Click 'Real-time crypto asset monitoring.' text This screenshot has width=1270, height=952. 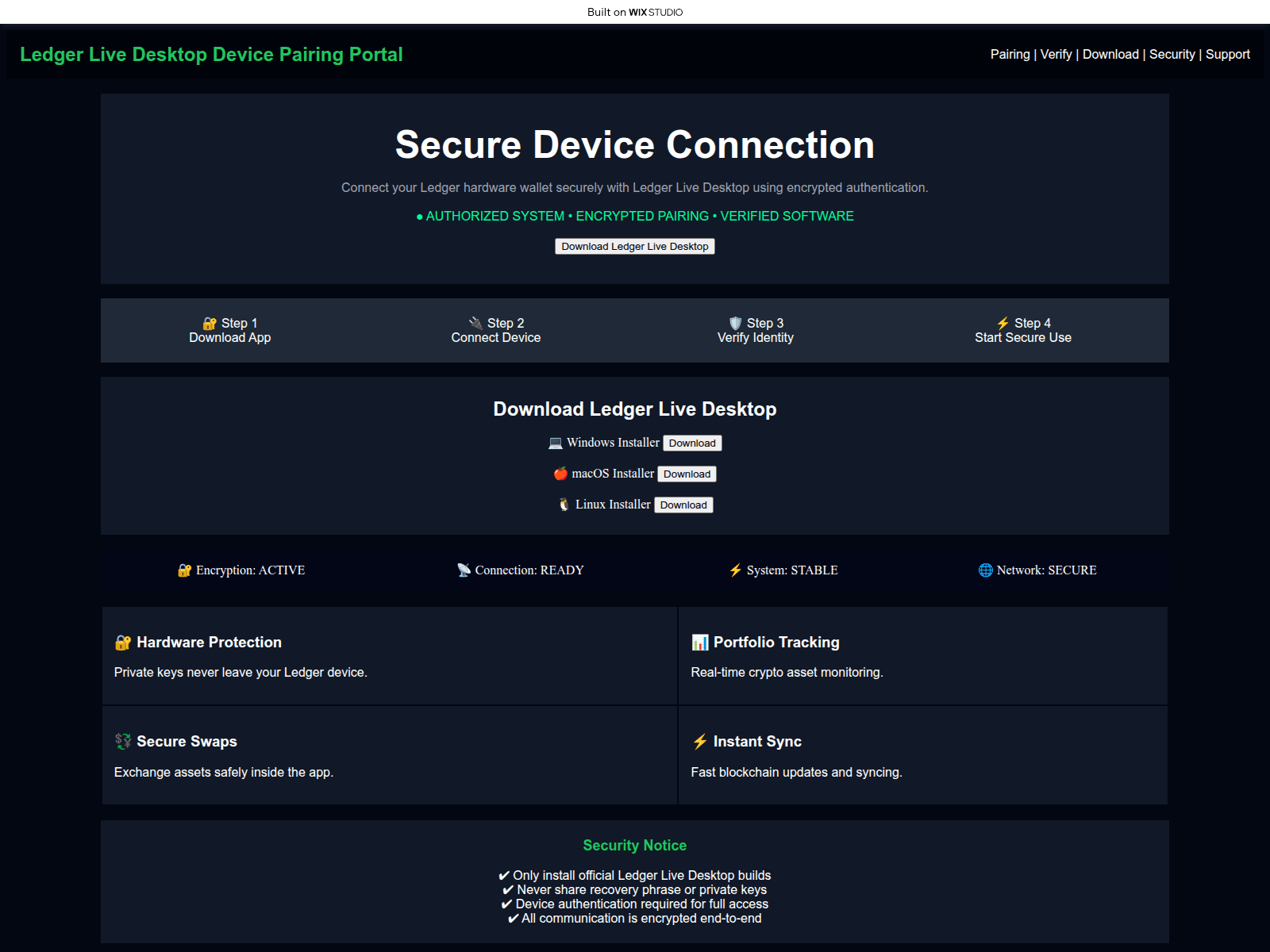[787, 673]
